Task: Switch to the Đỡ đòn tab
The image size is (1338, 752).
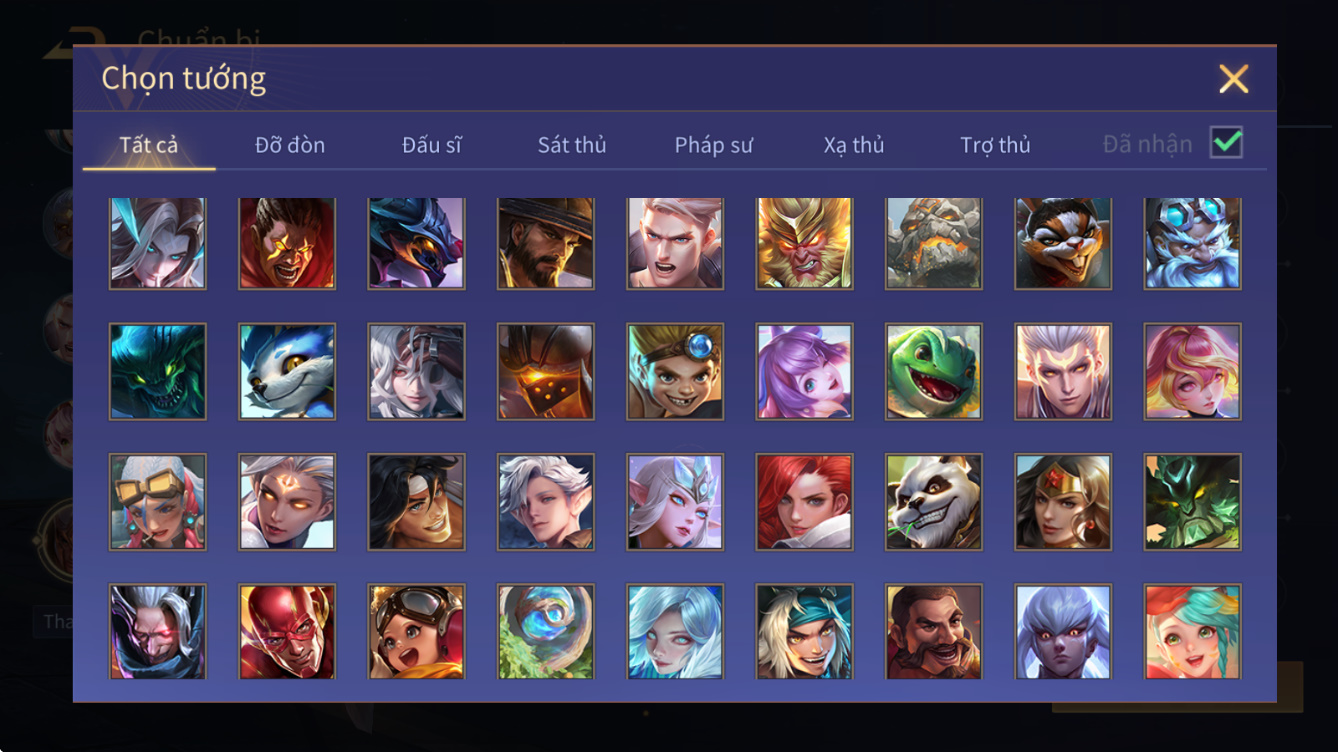Action: pyautogui.click(x=290, y=145)
